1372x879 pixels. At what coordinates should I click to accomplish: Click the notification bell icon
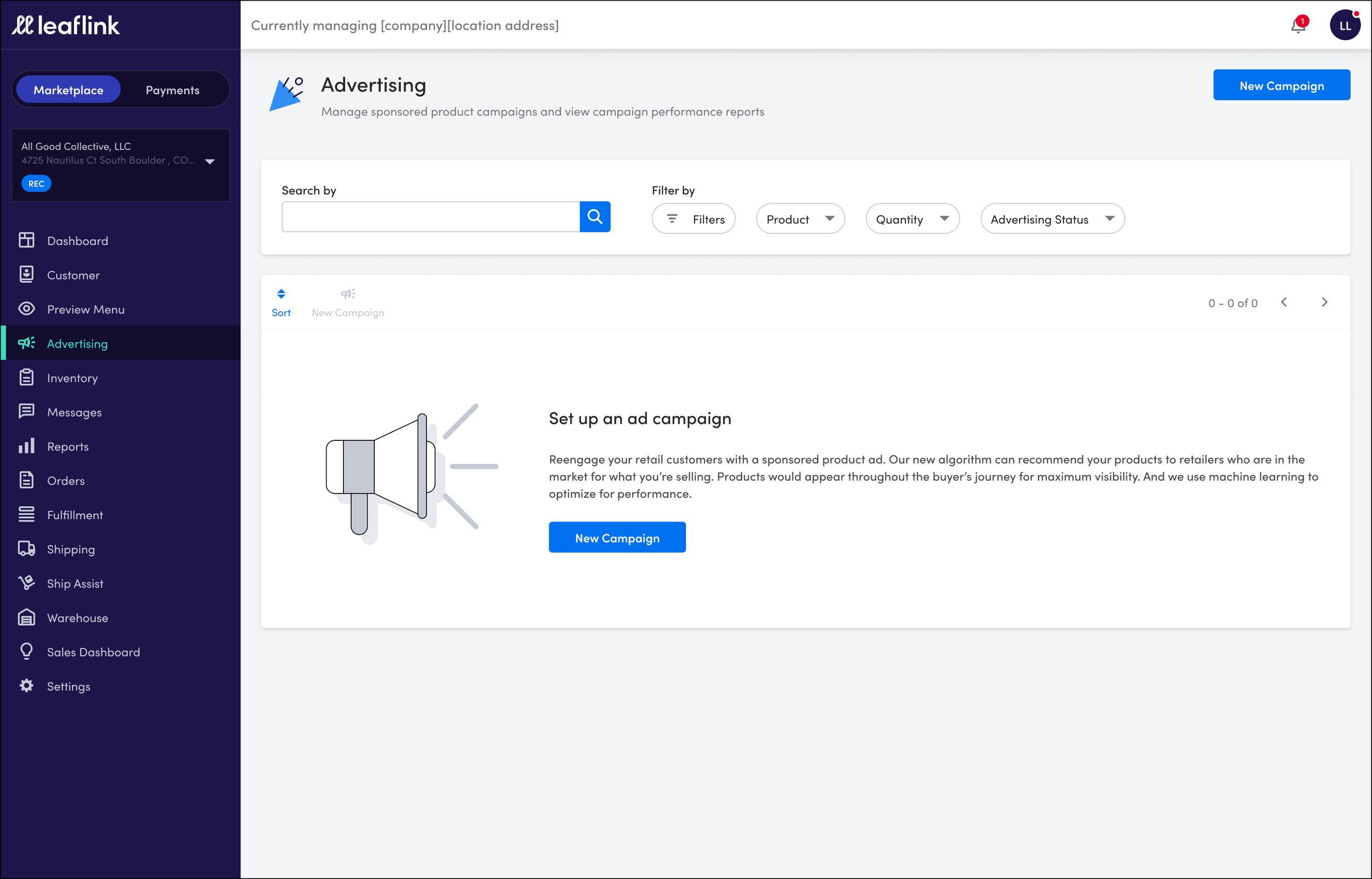pos(1298,26)
